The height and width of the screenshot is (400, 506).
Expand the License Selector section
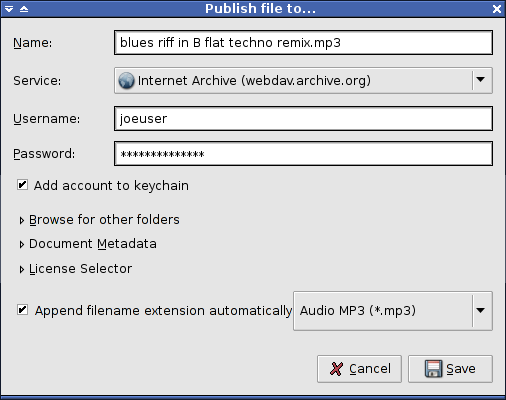tap(76, 269)
